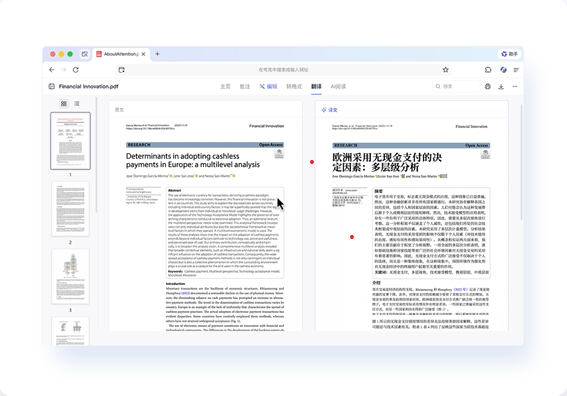The image size is (567, 396).
Task: Click the Introduction heading in the original document
Action: pyautogui.click(x=175, y=284)
